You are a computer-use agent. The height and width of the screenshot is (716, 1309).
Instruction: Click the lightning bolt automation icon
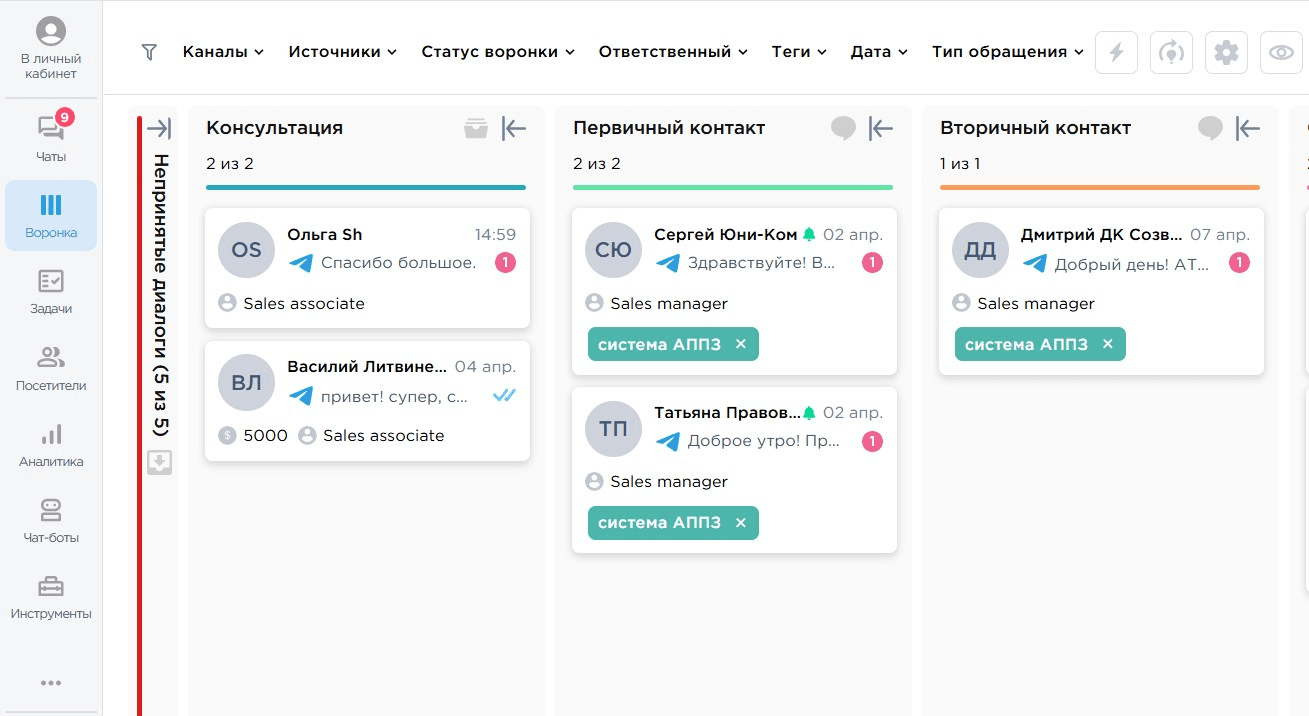tap(1117, 53)
